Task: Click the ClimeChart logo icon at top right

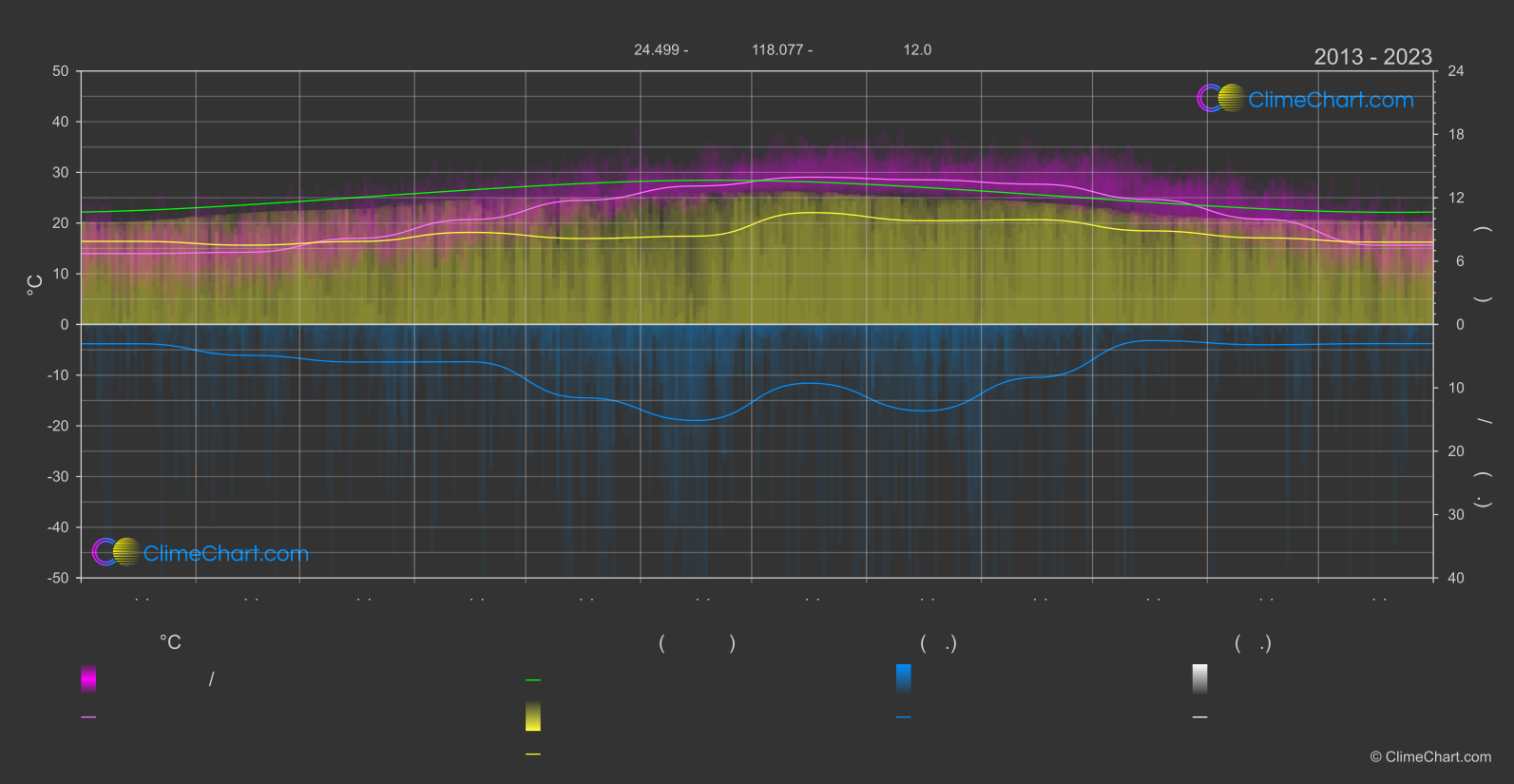Action: click(1220, 98)
